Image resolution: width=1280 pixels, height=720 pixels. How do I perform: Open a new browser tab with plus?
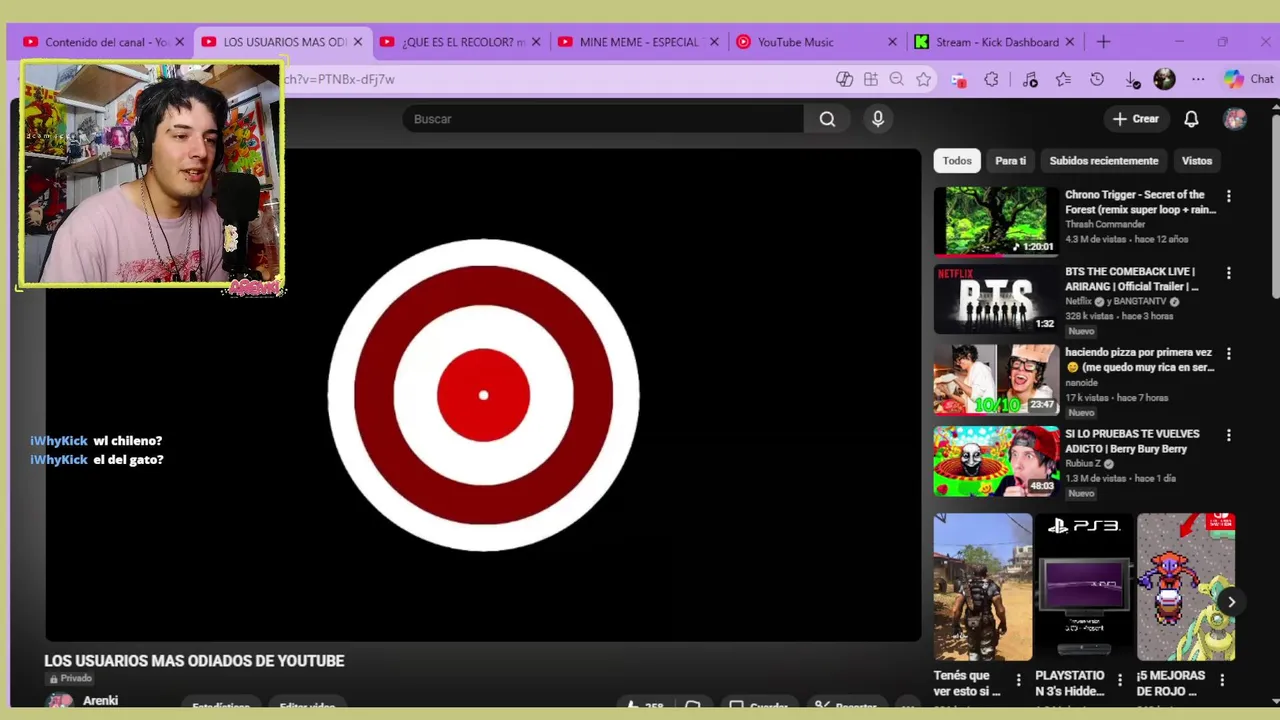[1103, 42]
